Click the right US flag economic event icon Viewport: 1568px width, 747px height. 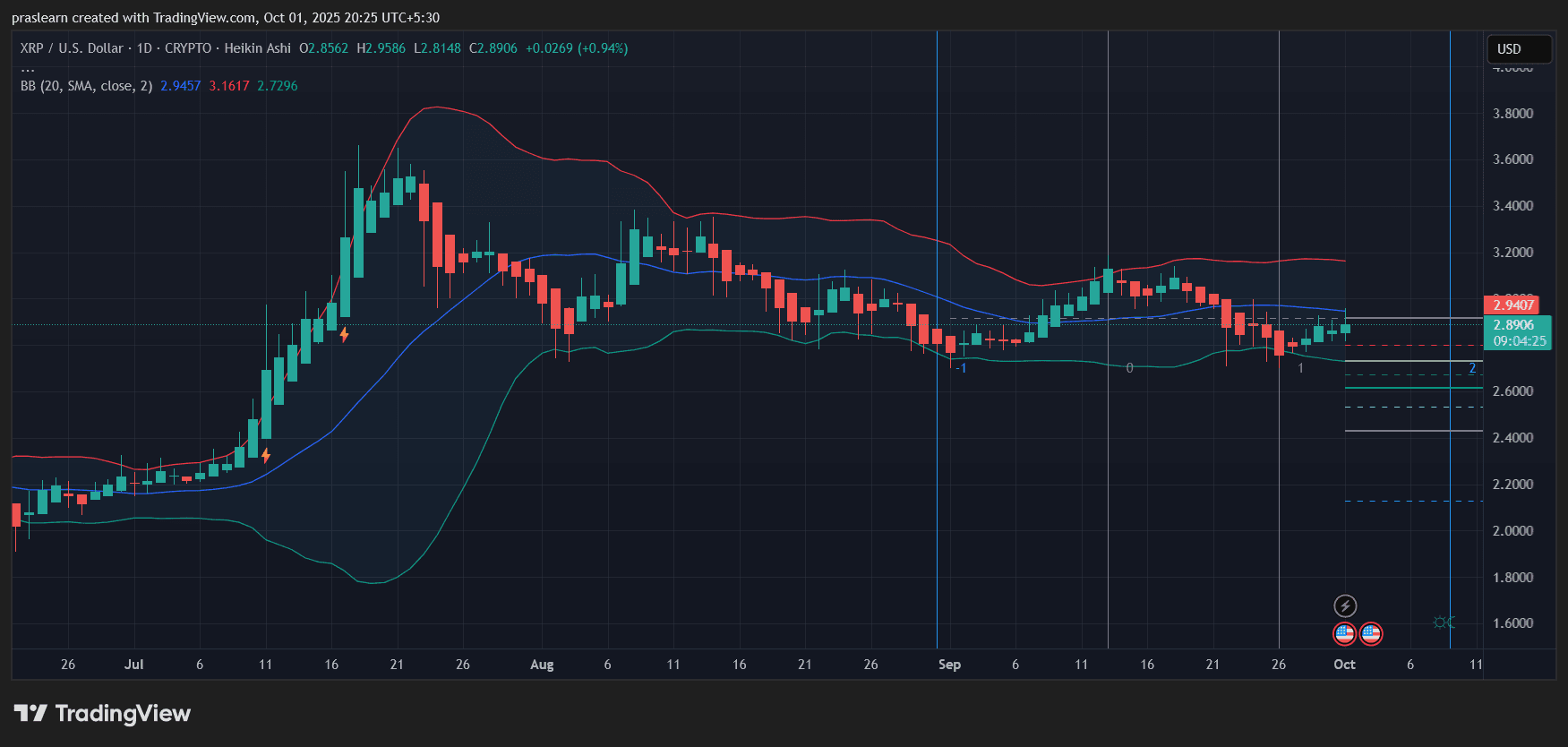point(1371,634)
